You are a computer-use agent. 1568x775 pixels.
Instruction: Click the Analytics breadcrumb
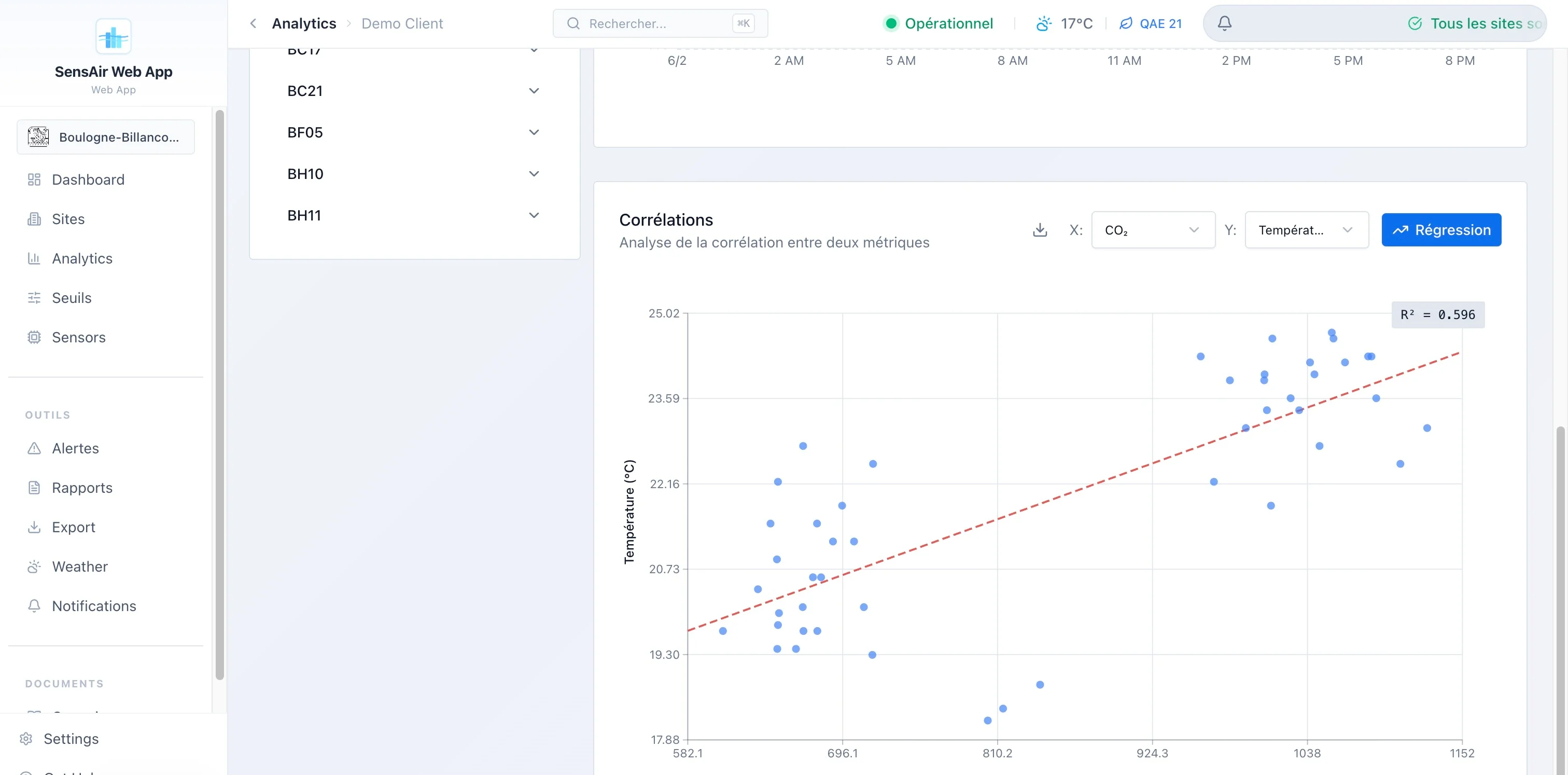click(x=304, y=23)
